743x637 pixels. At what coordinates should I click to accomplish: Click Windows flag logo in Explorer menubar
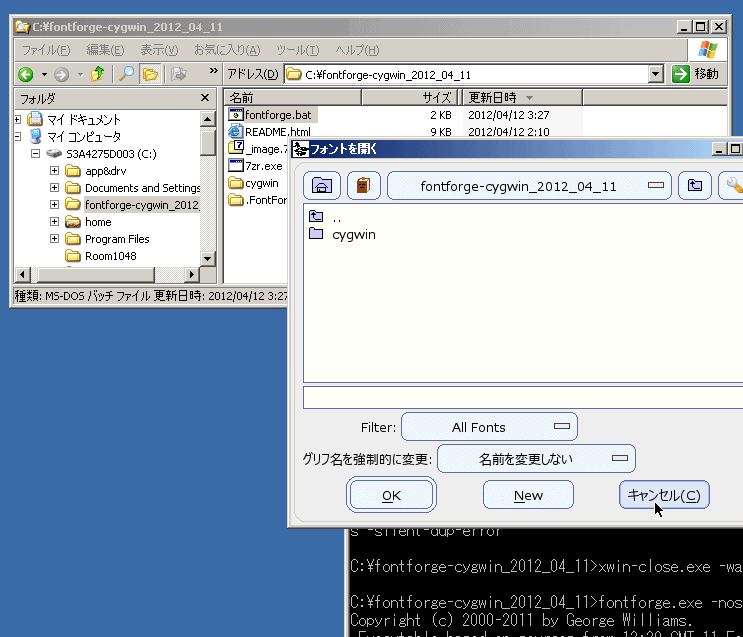pyautogui.click(x=707, y=49)
